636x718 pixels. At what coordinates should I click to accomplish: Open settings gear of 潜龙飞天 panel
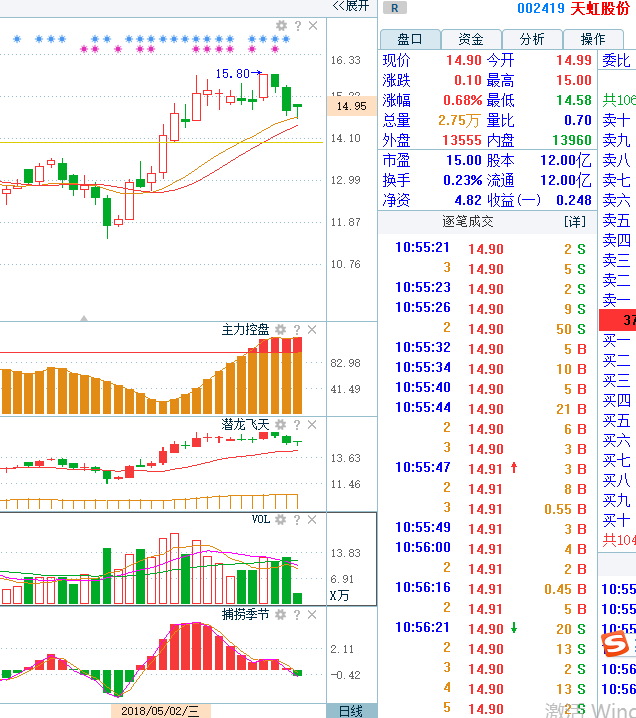pos(281,424)
